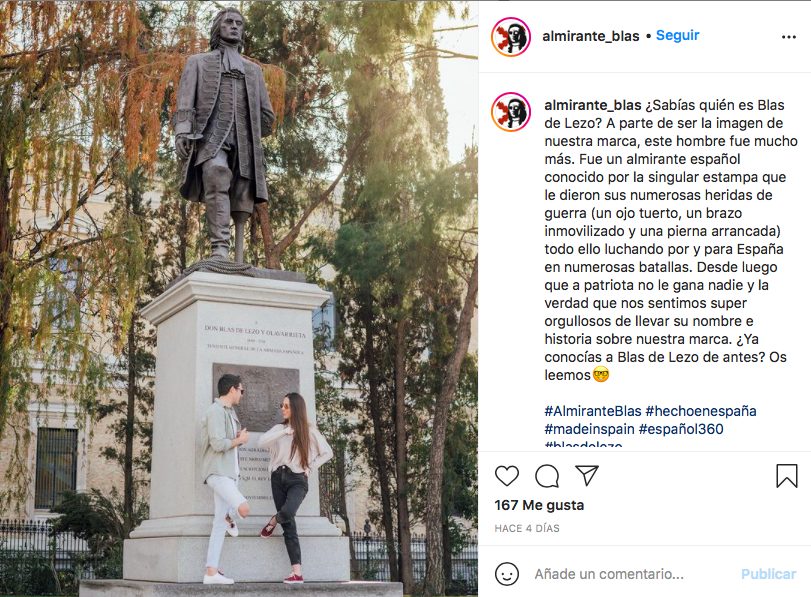
Task: Open the #español360 hashtag
Action: click(x=681, y=429)
